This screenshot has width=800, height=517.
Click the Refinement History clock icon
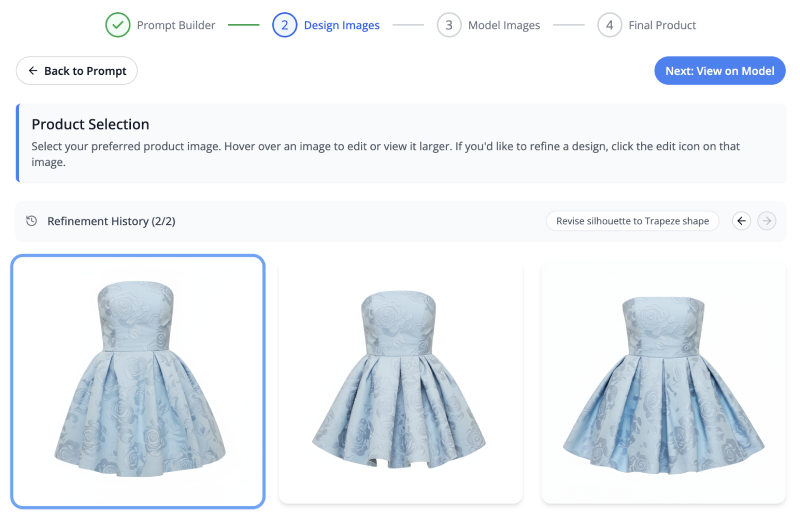[x=31, y=221]
